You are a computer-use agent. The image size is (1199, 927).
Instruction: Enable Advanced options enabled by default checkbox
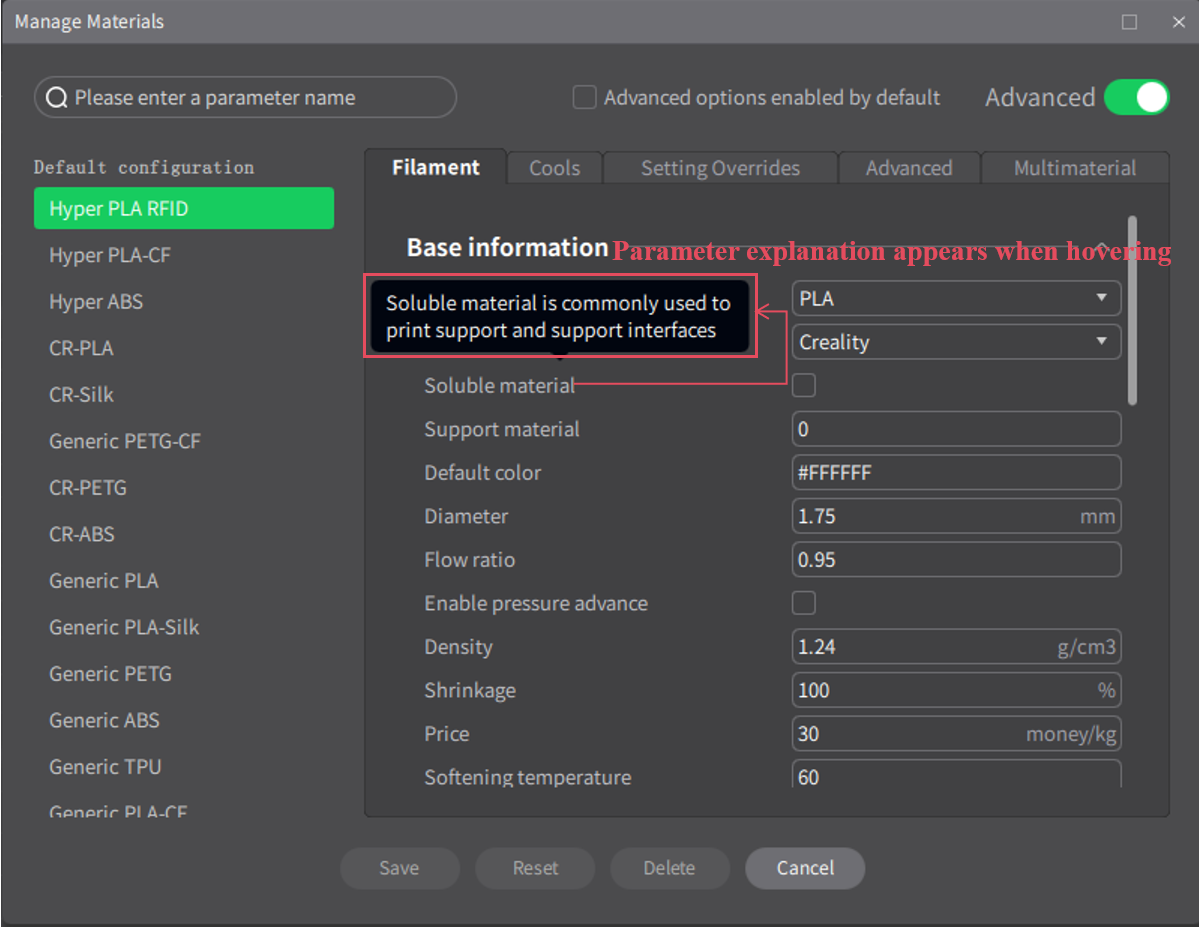click(x=584, y=97)
